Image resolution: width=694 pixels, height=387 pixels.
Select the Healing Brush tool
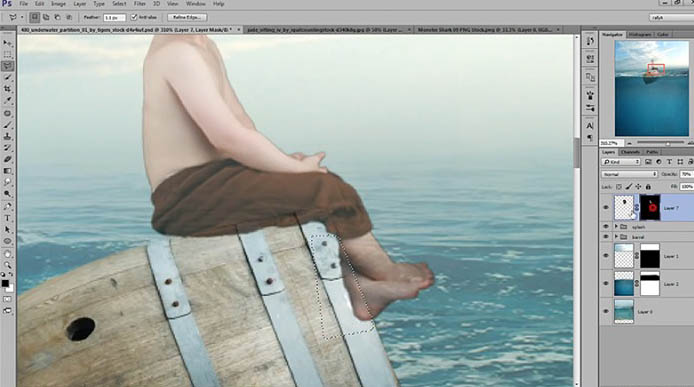[8, 113]
